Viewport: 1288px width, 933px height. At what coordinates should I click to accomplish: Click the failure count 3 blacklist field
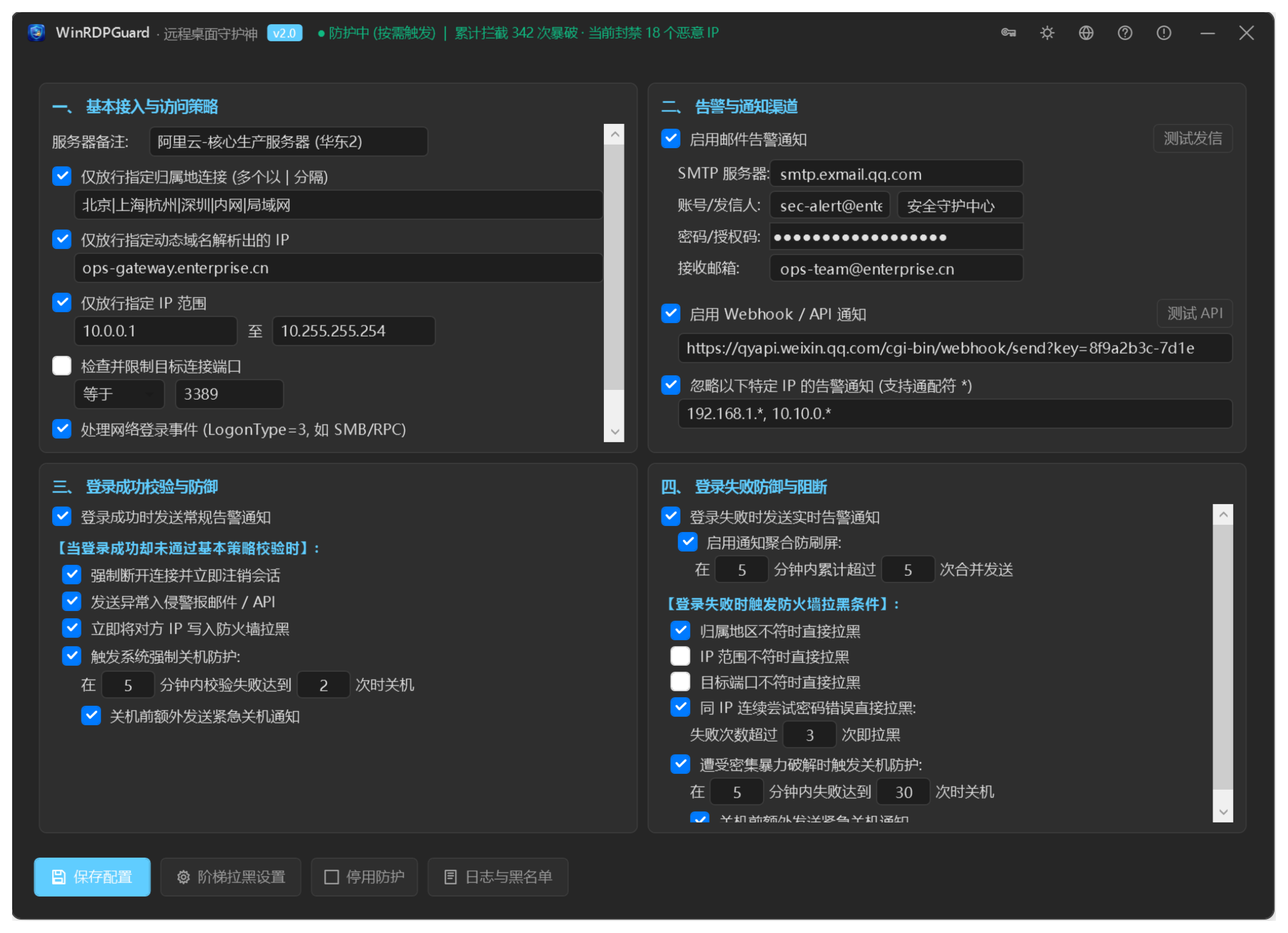tap(810, 735)
